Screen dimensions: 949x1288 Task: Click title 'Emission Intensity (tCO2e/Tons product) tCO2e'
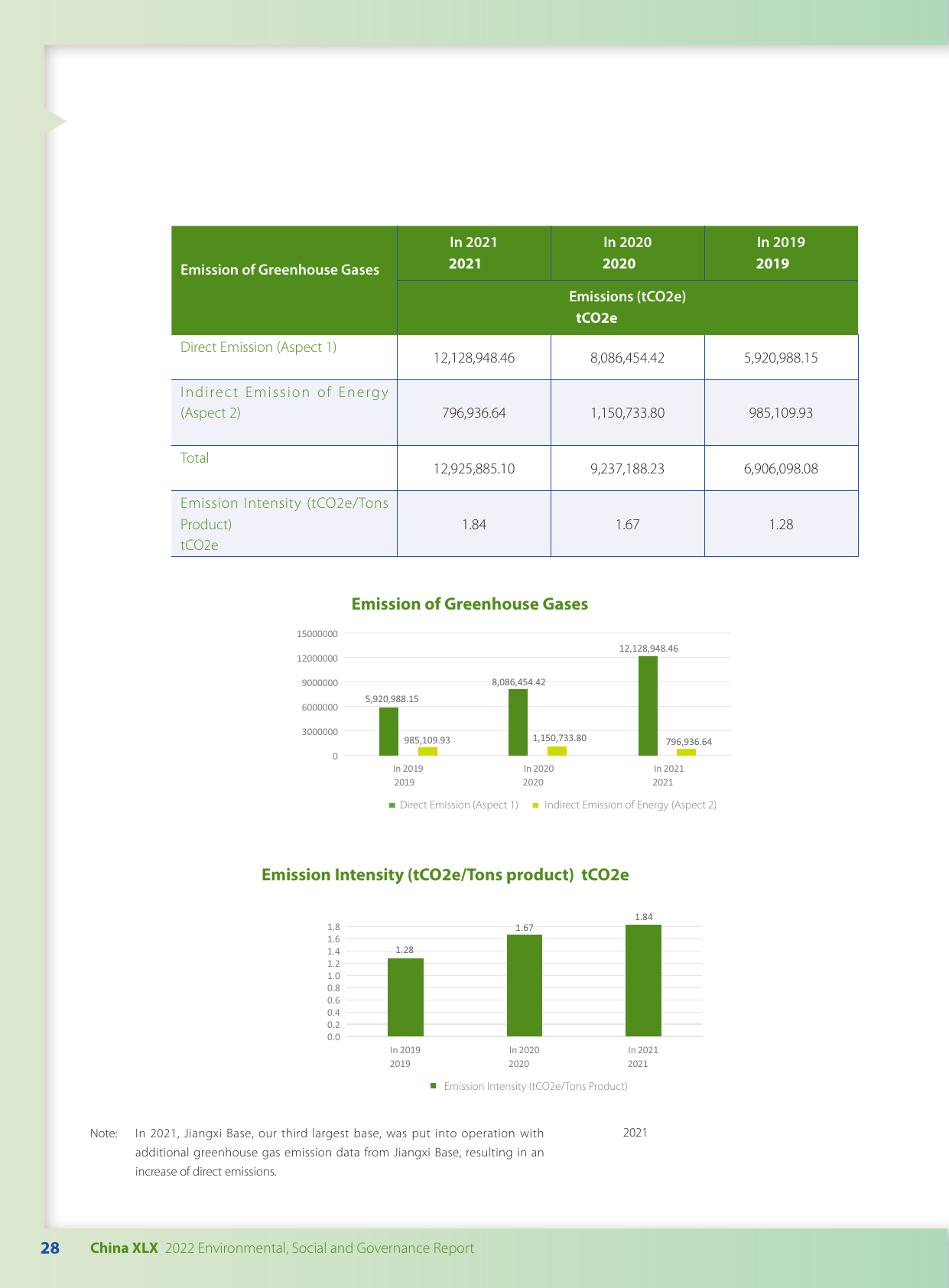point(445,875)
